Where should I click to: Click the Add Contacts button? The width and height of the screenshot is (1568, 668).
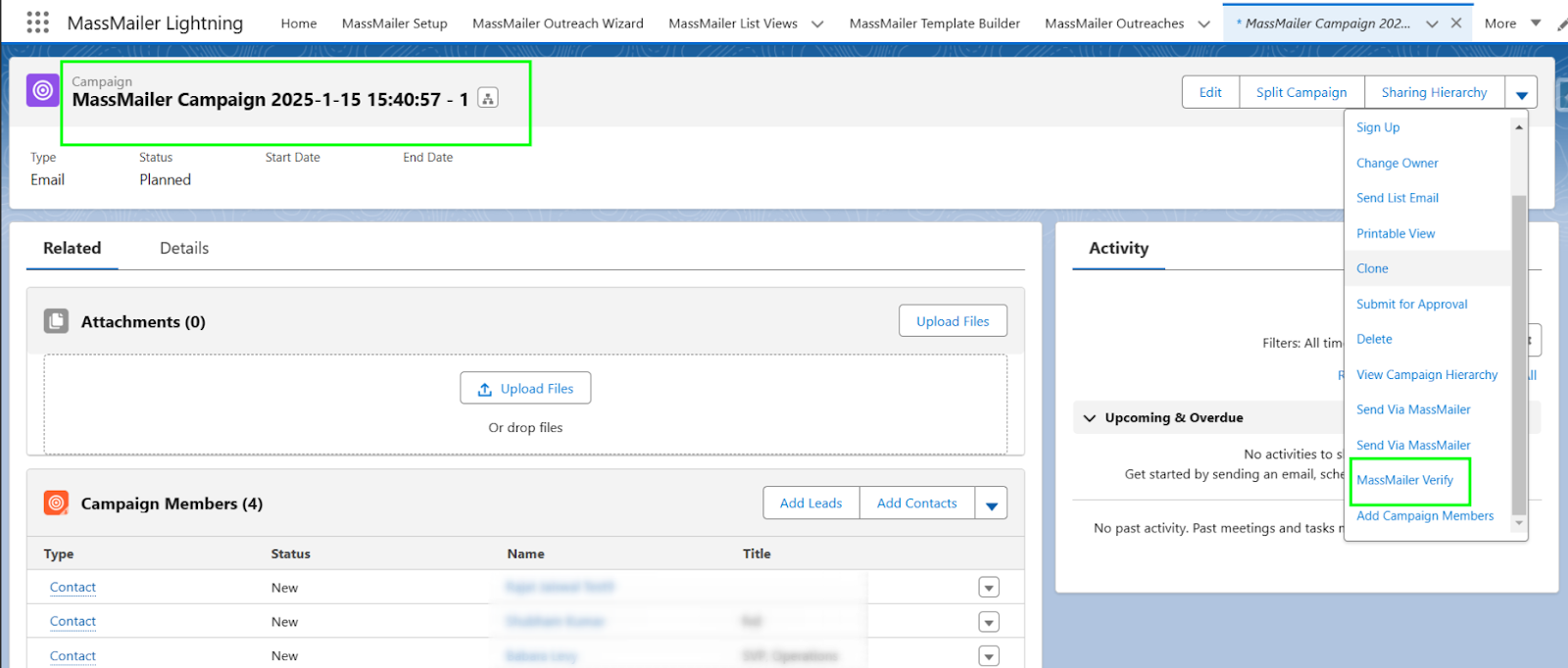pos(916,503)
